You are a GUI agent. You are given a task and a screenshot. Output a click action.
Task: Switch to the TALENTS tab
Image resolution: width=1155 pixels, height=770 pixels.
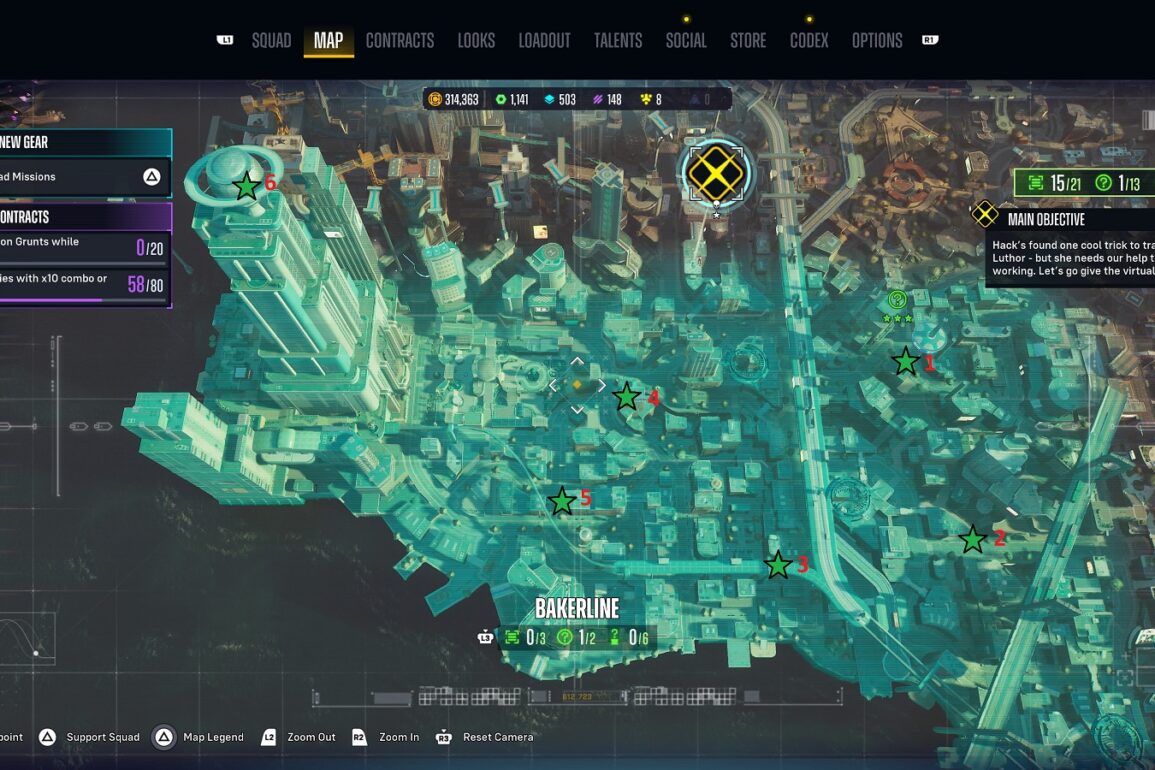[618, 41]
